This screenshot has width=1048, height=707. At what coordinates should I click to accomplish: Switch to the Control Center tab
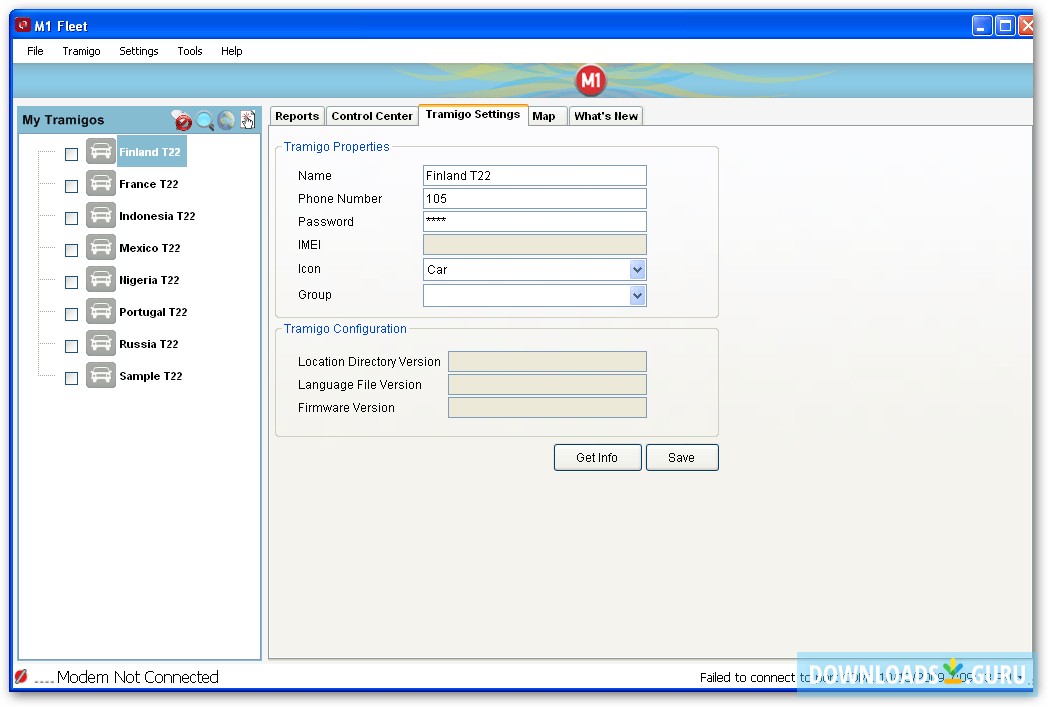(x=371, y=115)
